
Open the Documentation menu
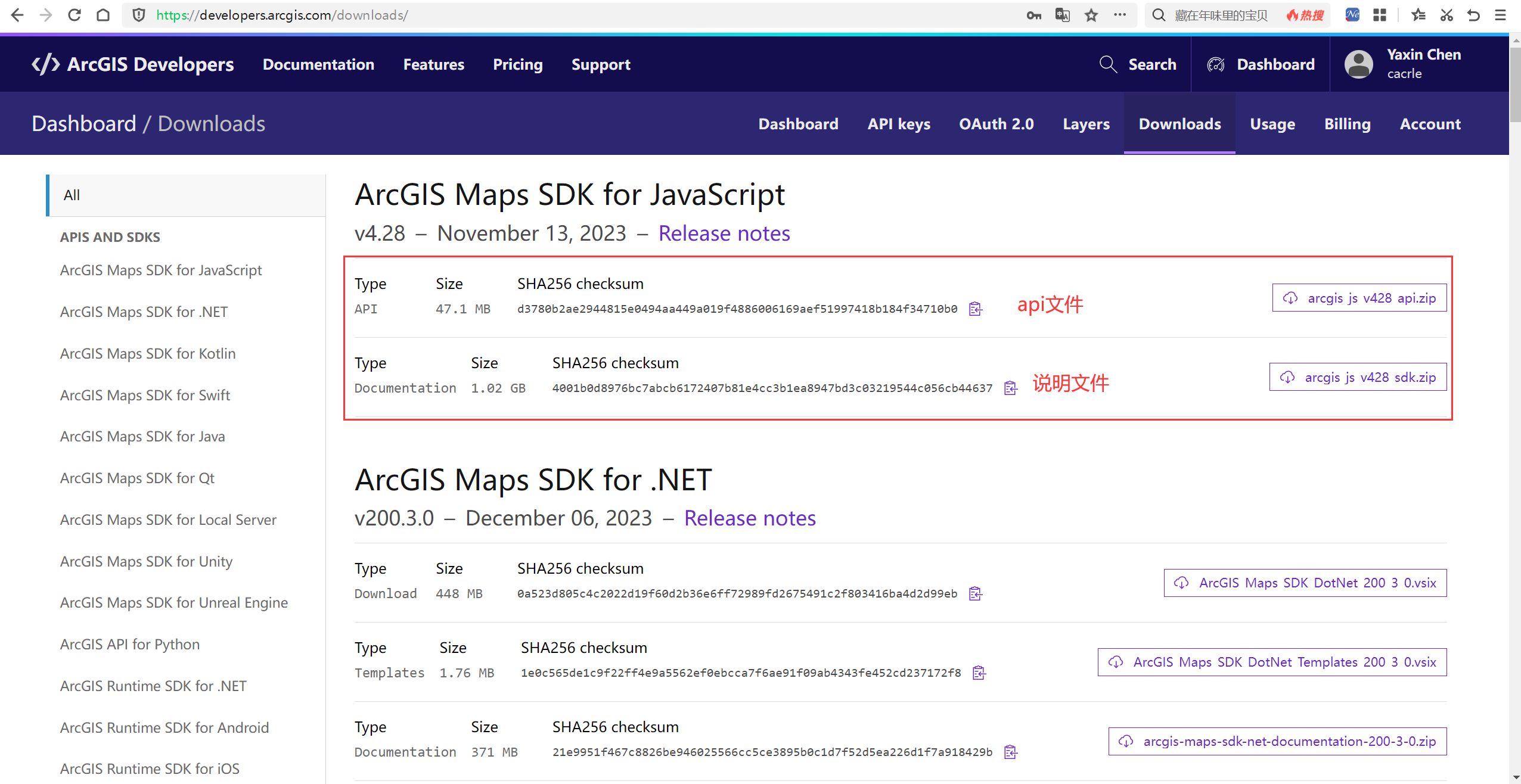click(x=318, y=64)
